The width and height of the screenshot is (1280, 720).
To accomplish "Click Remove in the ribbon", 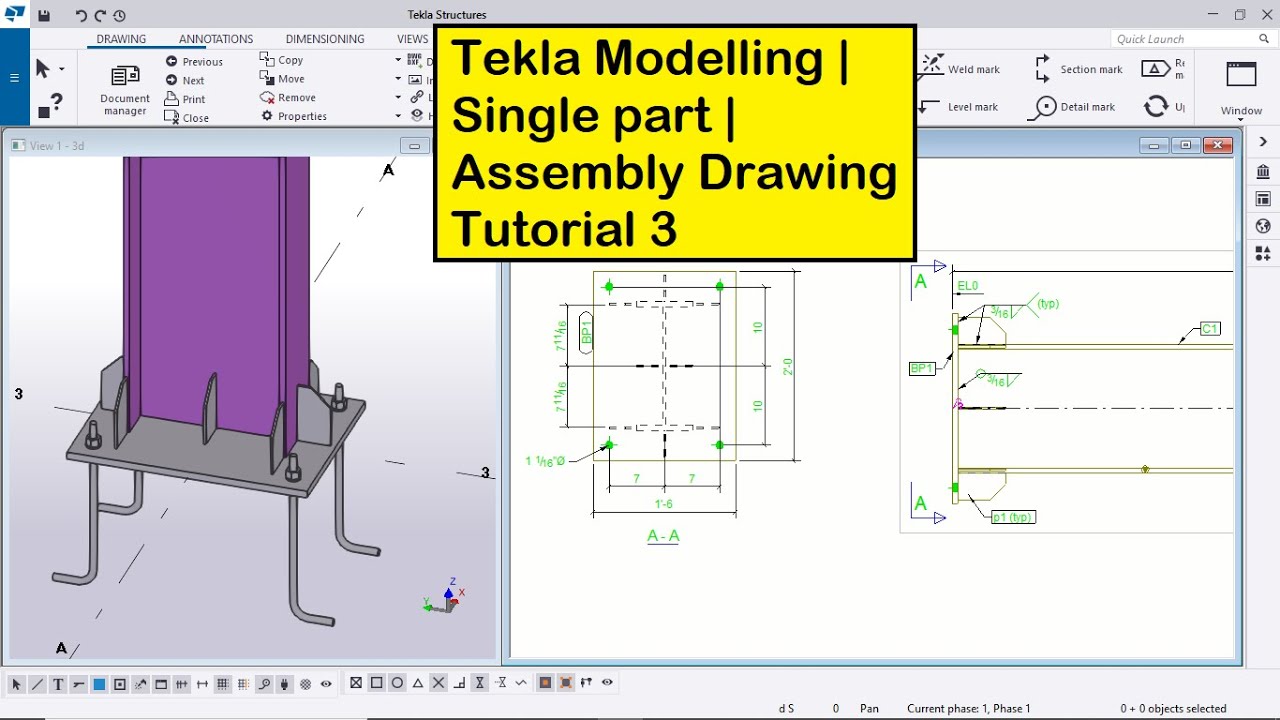I will click(288, 97).
